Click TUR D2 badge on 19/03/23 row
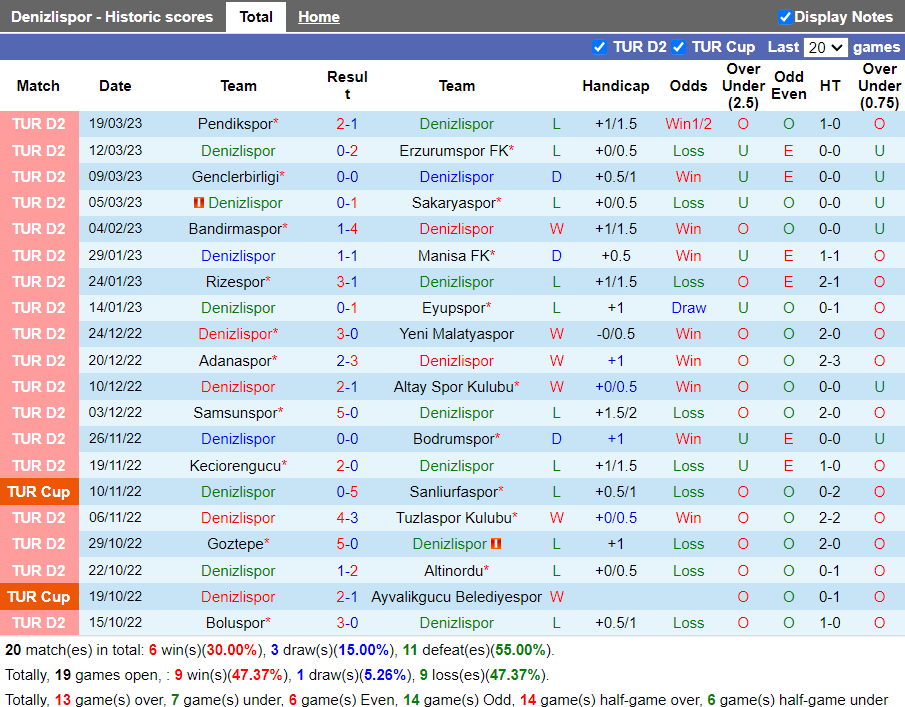This screenshot has width=905, height=707. [39, 124]
